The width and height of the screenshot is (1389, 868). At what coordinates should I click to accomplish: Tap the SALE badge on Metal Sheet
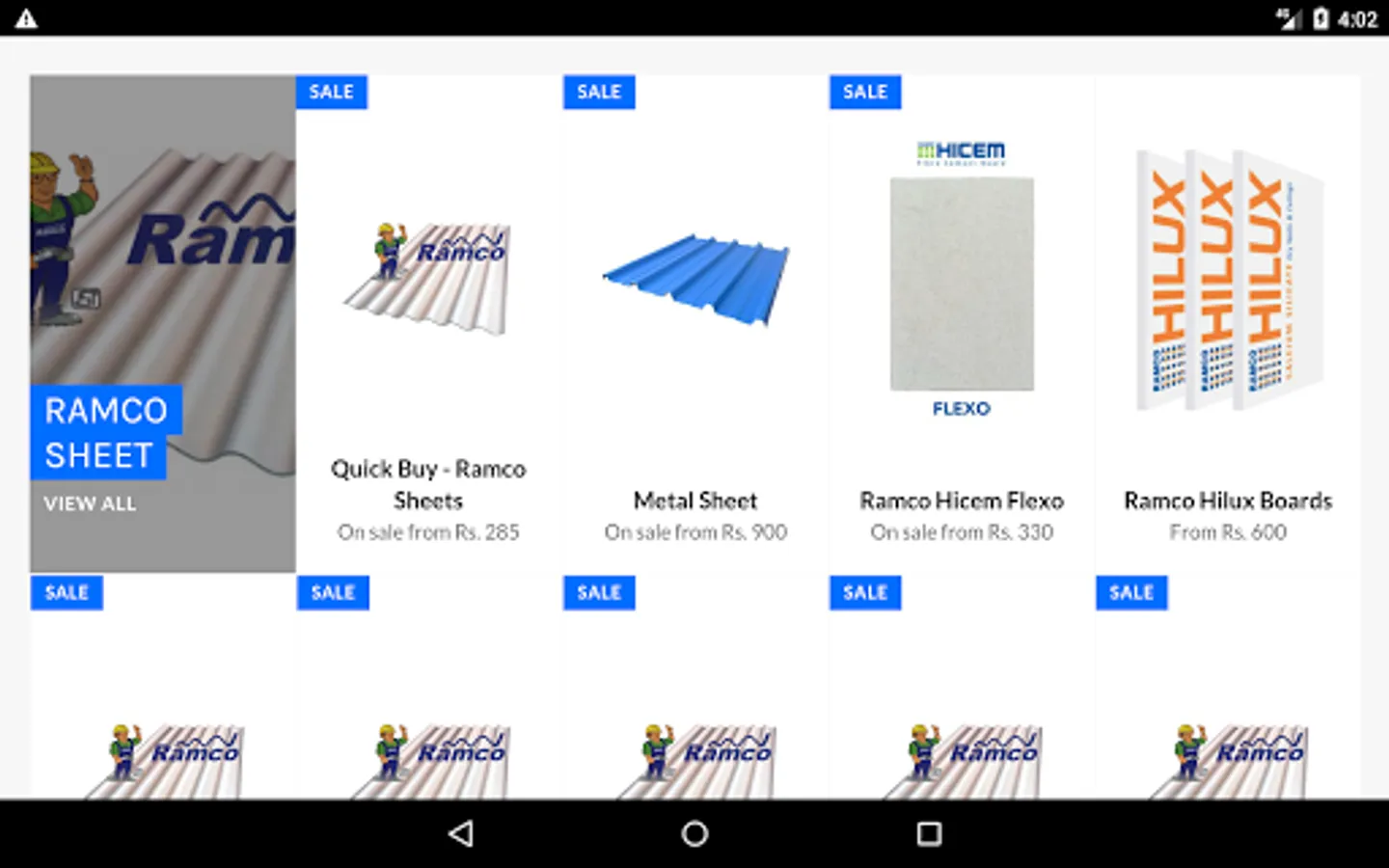[x=599, y=92]
